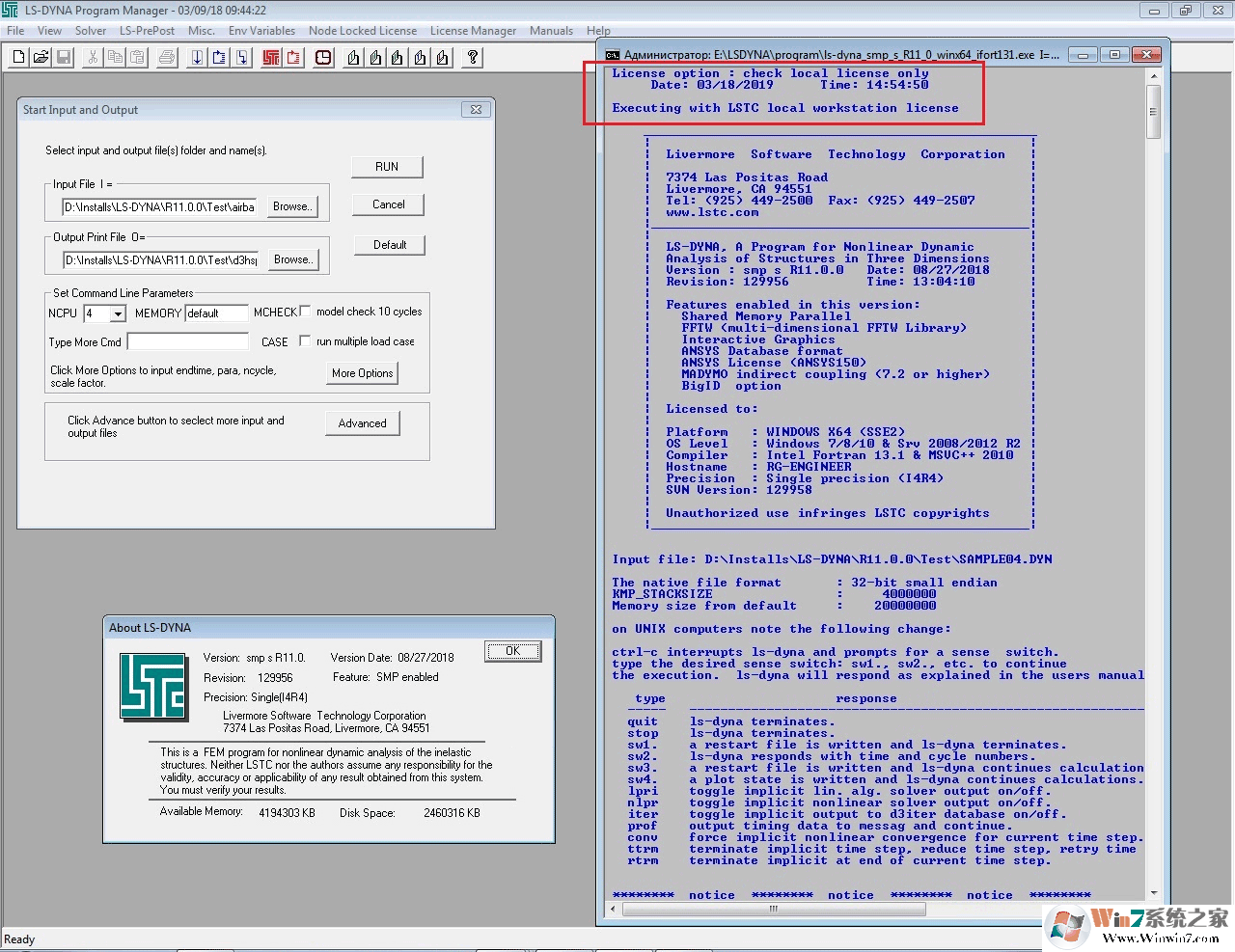
Task: Expand the NCPU dropdown list
Action: (x=118, y=313)
